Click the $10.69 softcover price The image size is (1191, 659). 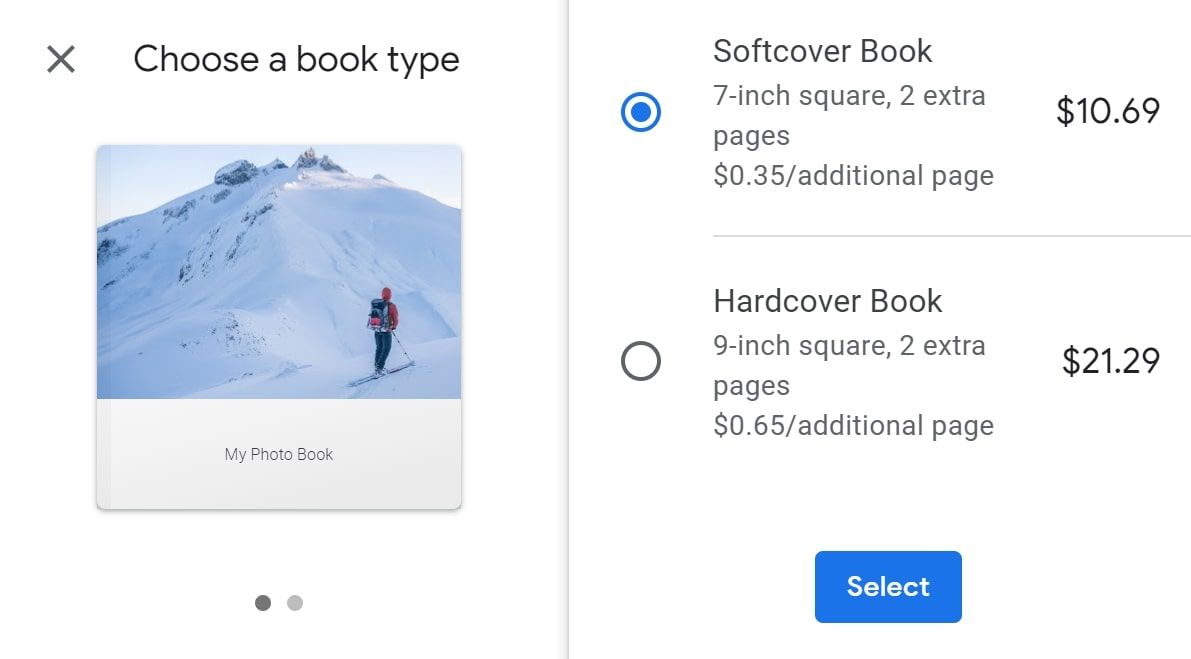(1110, 112)
